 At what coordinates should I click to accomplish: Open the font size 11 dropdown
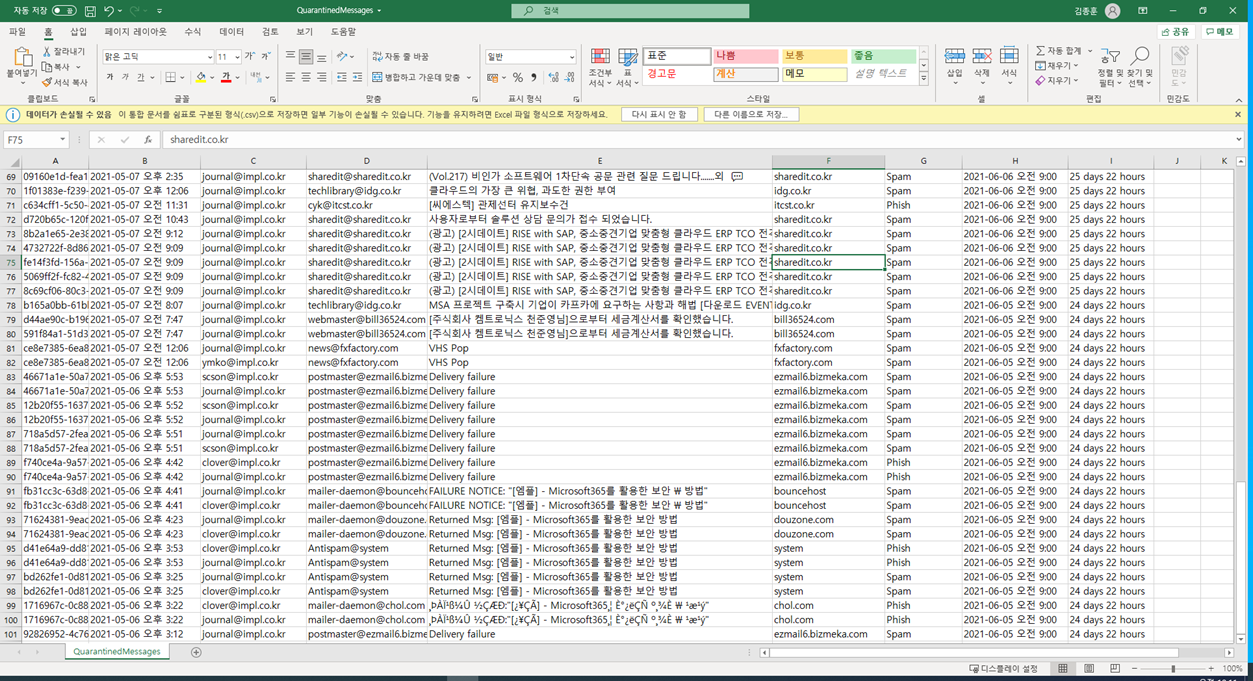click(x=237, y=57)
